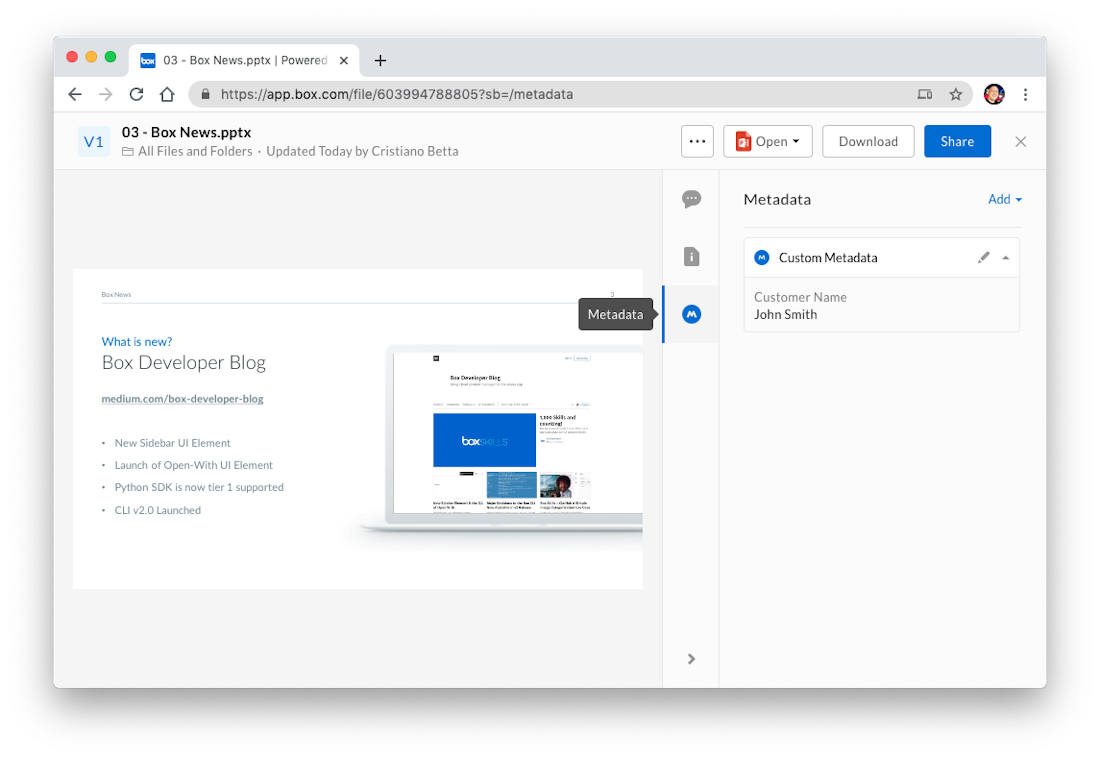
Task: View file information via the info sidebar icon
Action: tap(691, 256)
